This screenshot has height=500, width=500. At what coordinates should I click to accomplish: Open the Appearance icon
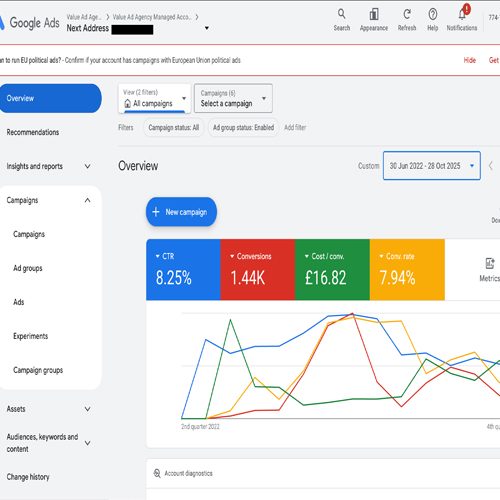[x=374, y=14]
